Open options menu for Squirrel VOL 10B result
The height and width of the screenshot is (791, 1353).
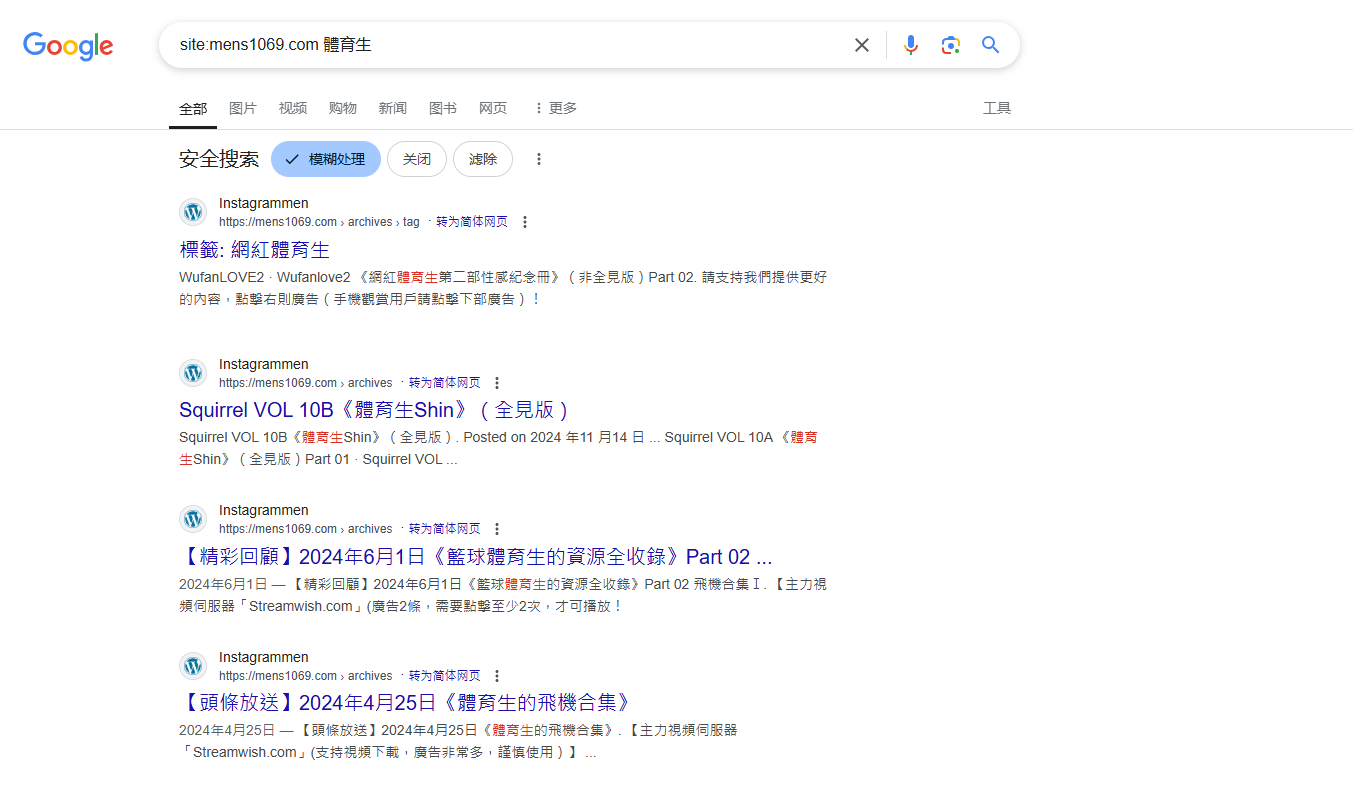point(497,383)
